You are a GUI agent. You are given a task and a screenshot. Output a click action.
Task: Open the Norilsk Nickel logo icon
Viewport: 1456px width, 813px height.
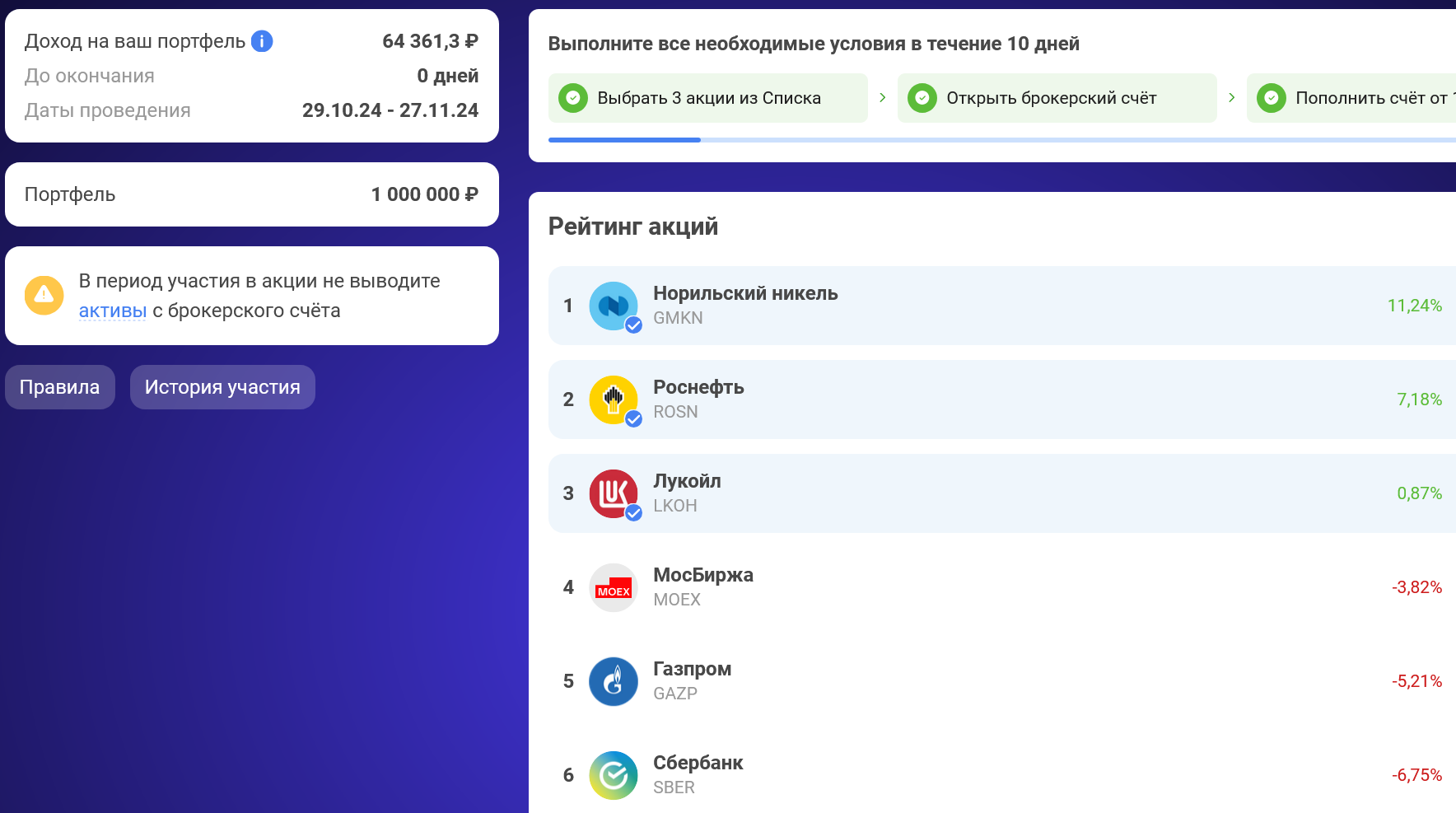[614, 306]
